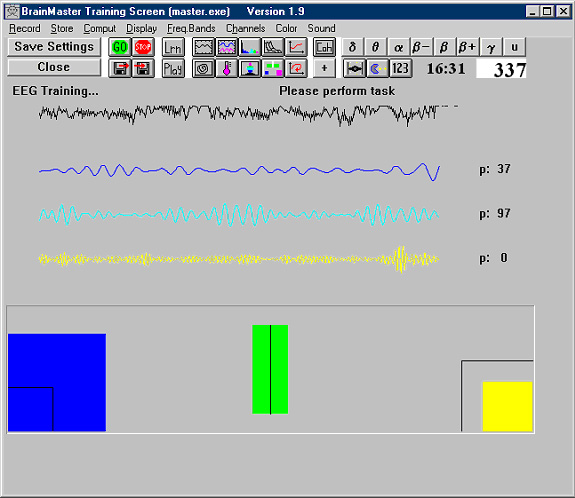Click the yellow feedback square
Screen dimensions: 575x498
coord(508,406)
